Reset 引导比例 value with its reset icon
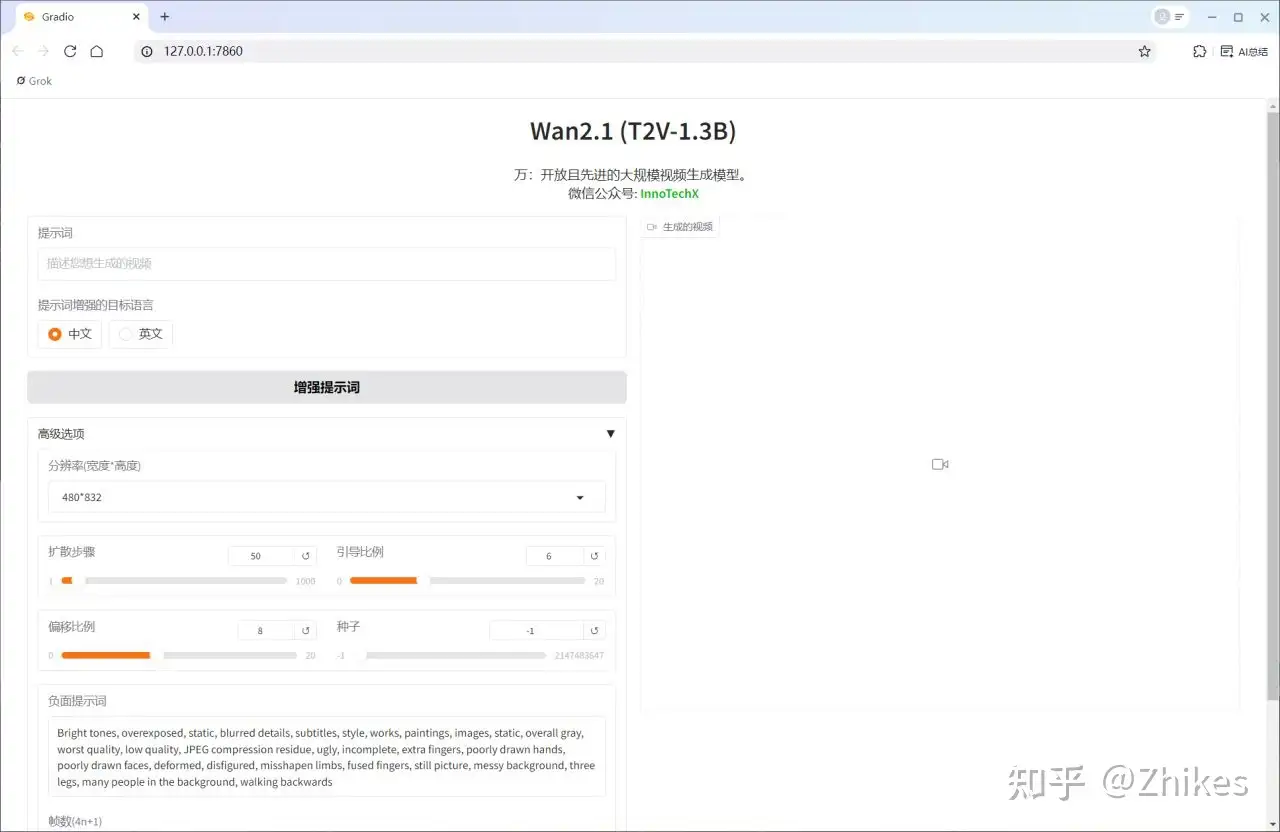Viewport: 1280px width, 832px height. pyautogui.click(x=595, y=556)
